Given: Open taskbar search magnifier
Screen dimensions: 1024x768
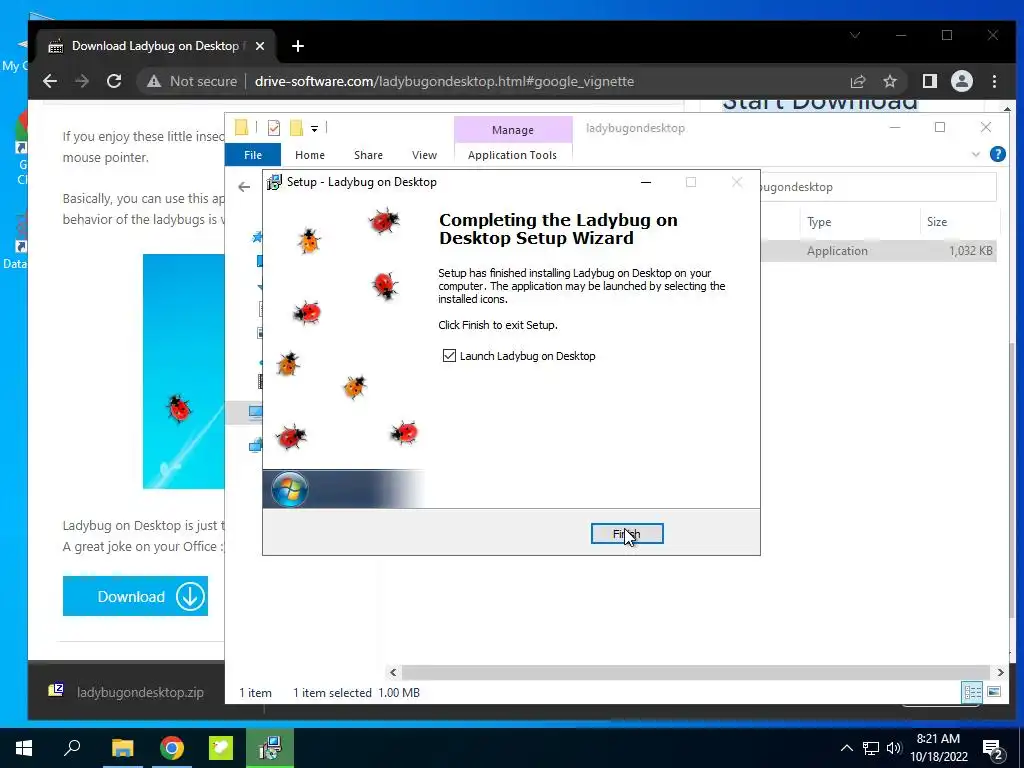Looking at the screenshot, I should 72,747.
